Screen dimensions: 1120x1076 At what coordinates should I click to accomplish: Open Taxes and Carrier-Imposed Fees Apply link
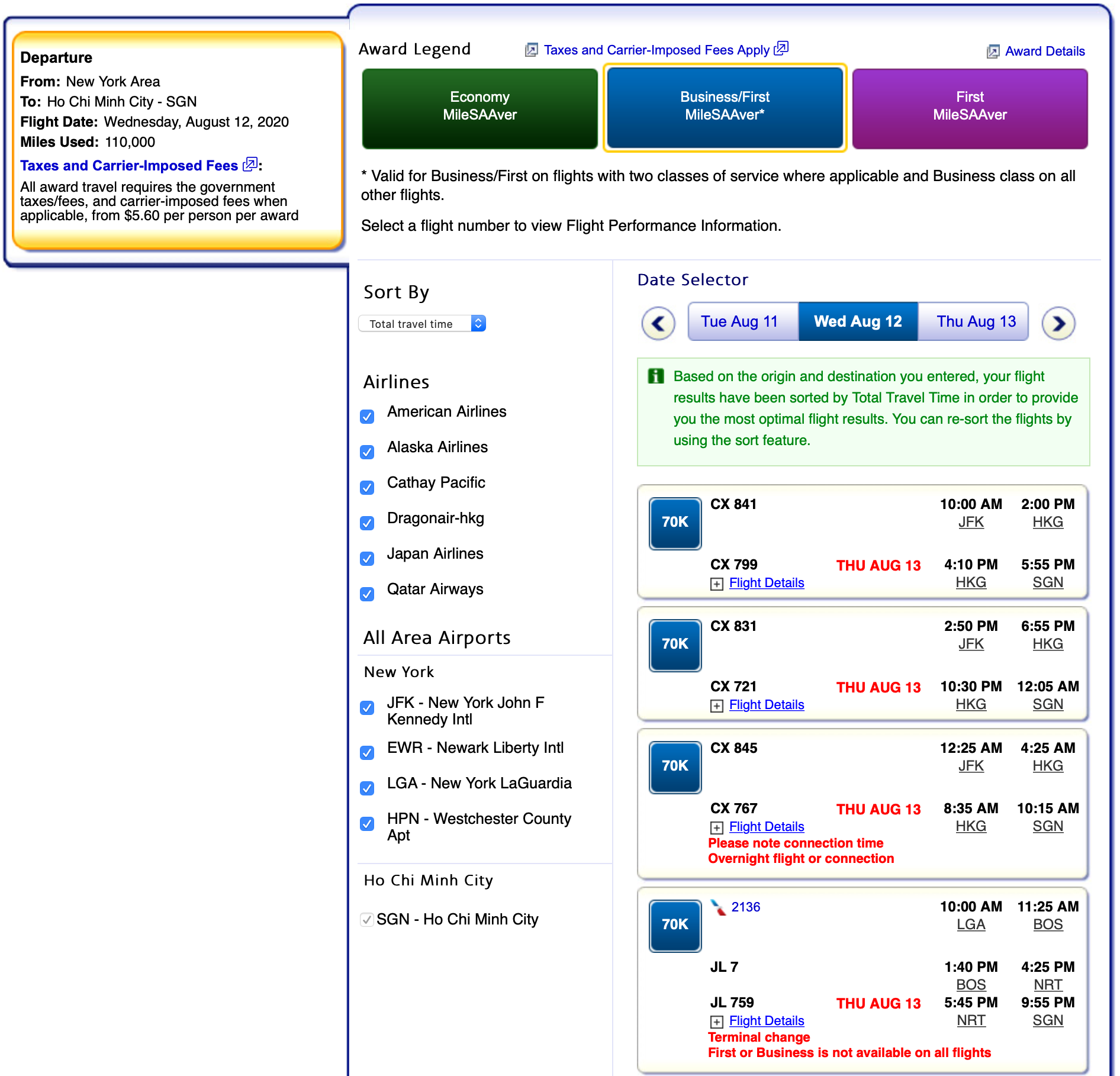pyautogui.click(x=656, y=50)
